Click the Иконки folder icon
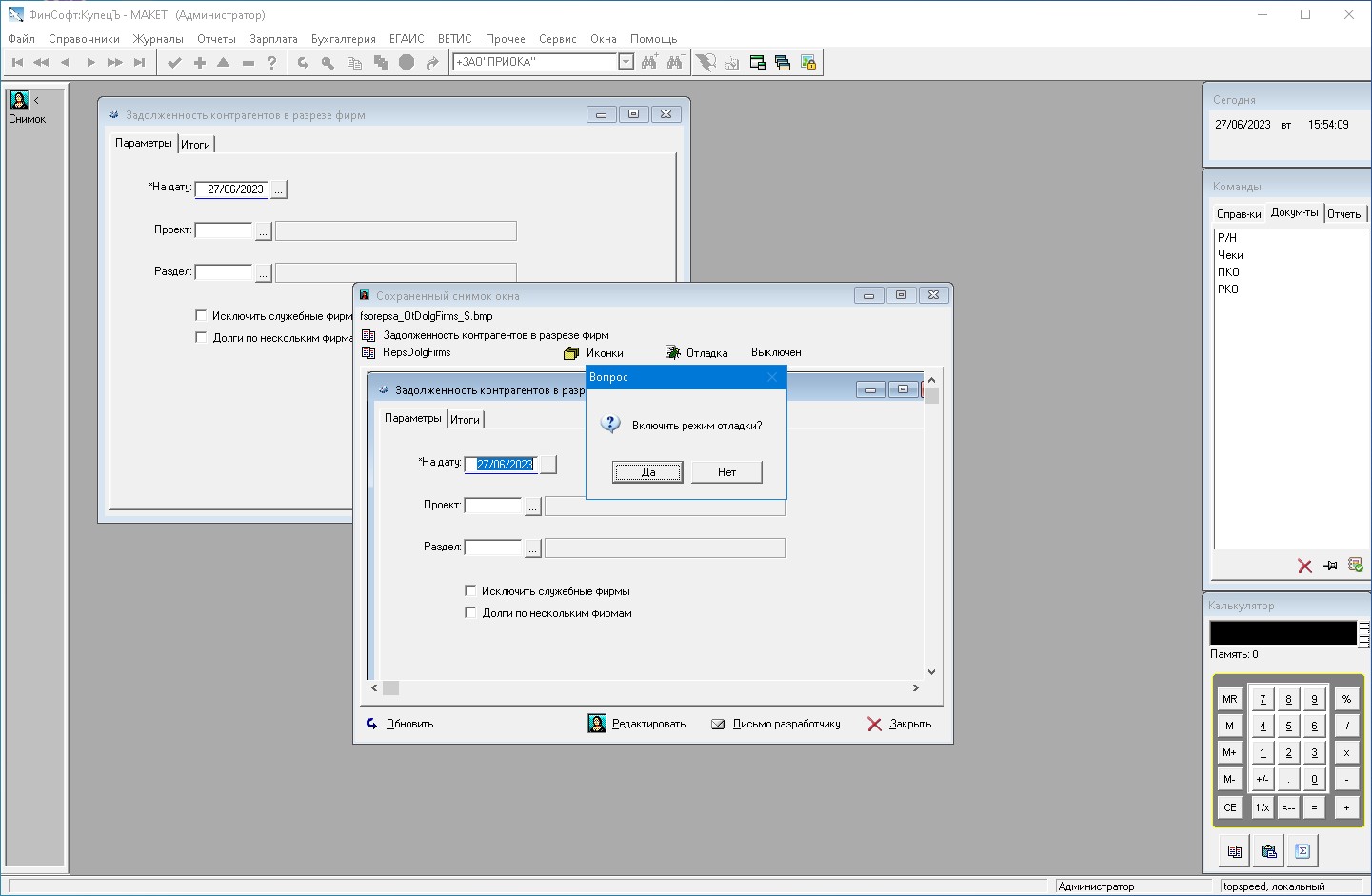 tap(571, 353)
